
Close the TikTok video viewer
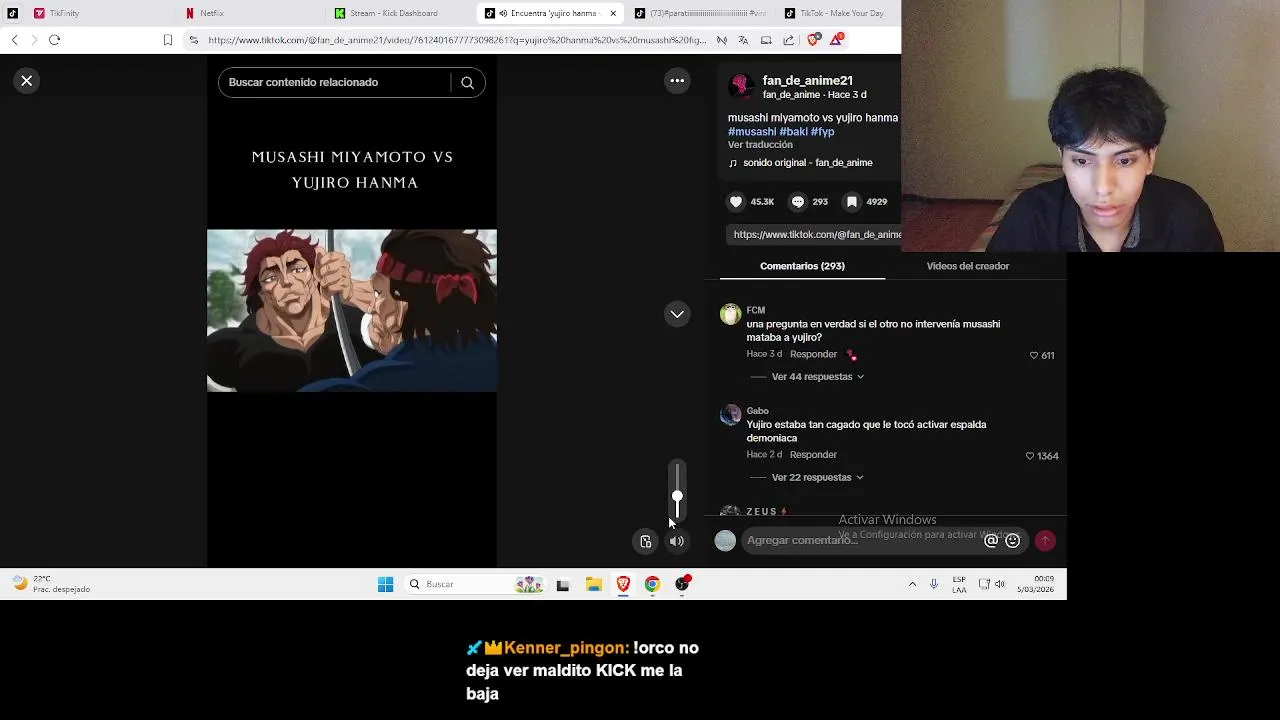(x=27, y=81)
